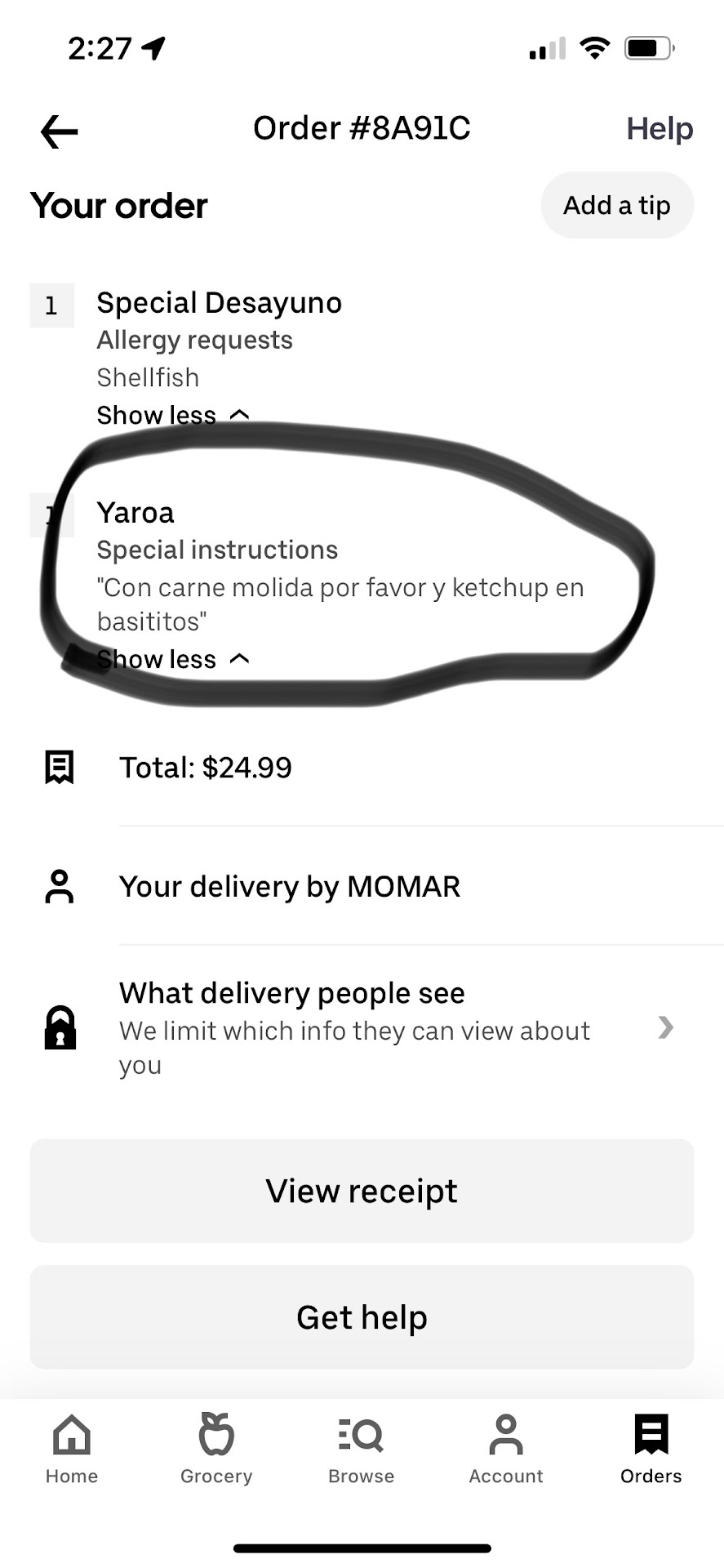
Task: Tap the receipt icon beside Total
Action: pos(59,767)
